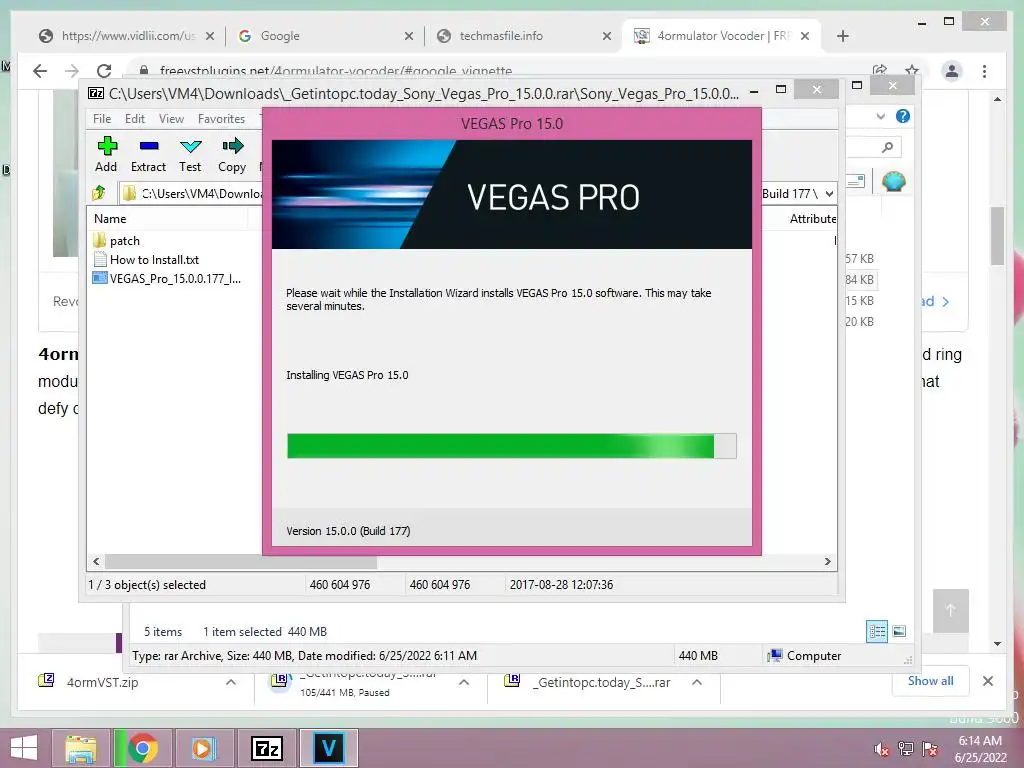Open the Build 177 path dropdown in Explorer
The width and height of the screenshot is (1024, 768).
click(x=829, y=193)
